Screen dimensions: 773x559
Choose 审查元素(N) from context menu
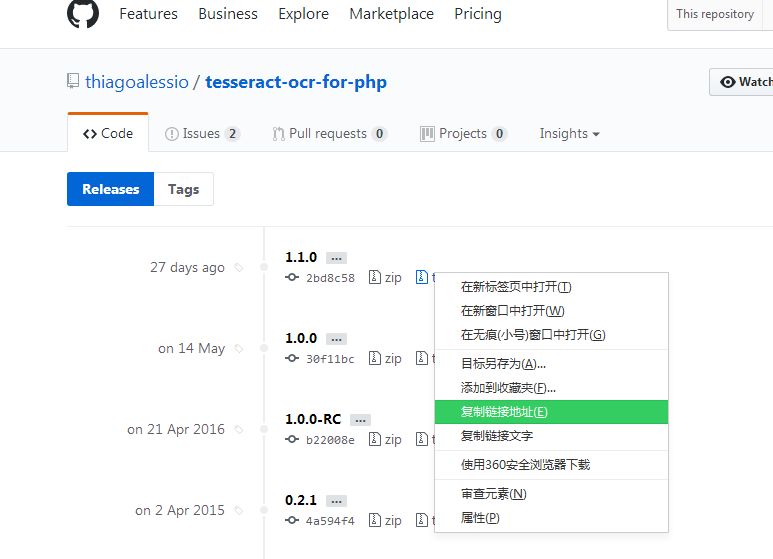click(551, 494)
